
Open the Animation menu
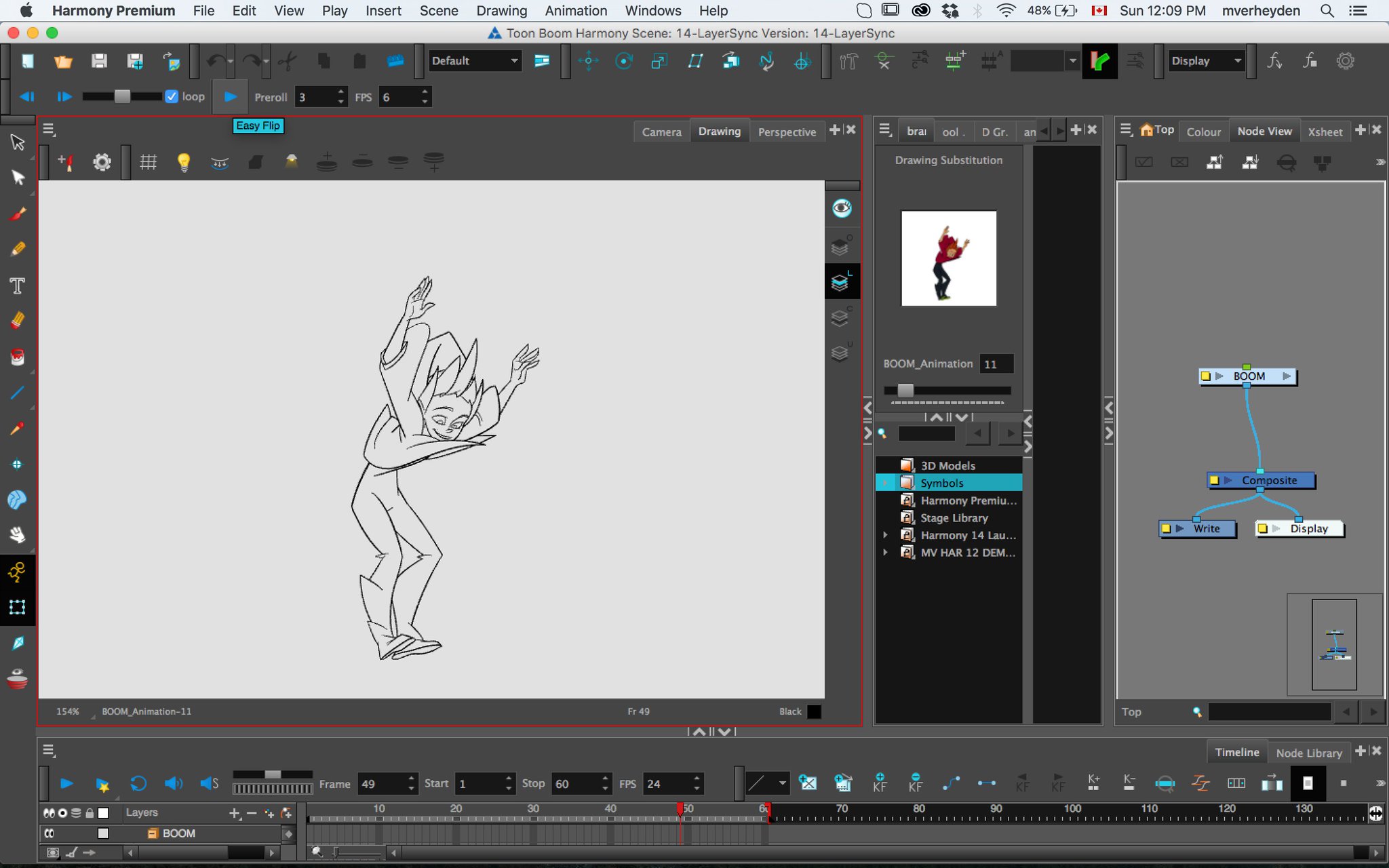(x=576, y=11)
